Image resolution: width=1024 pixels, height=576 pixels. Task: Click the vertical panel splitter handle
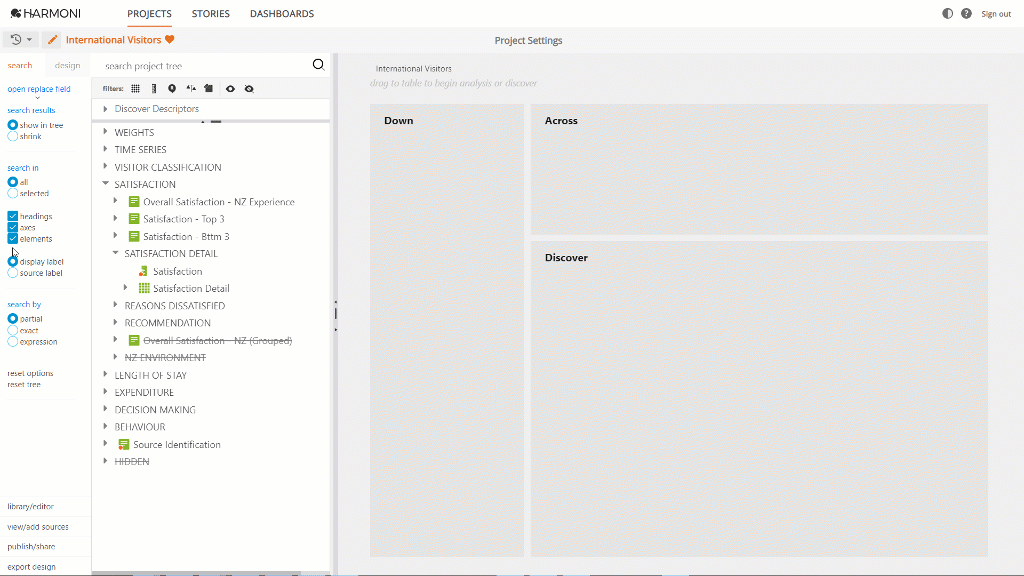[336, 313]
